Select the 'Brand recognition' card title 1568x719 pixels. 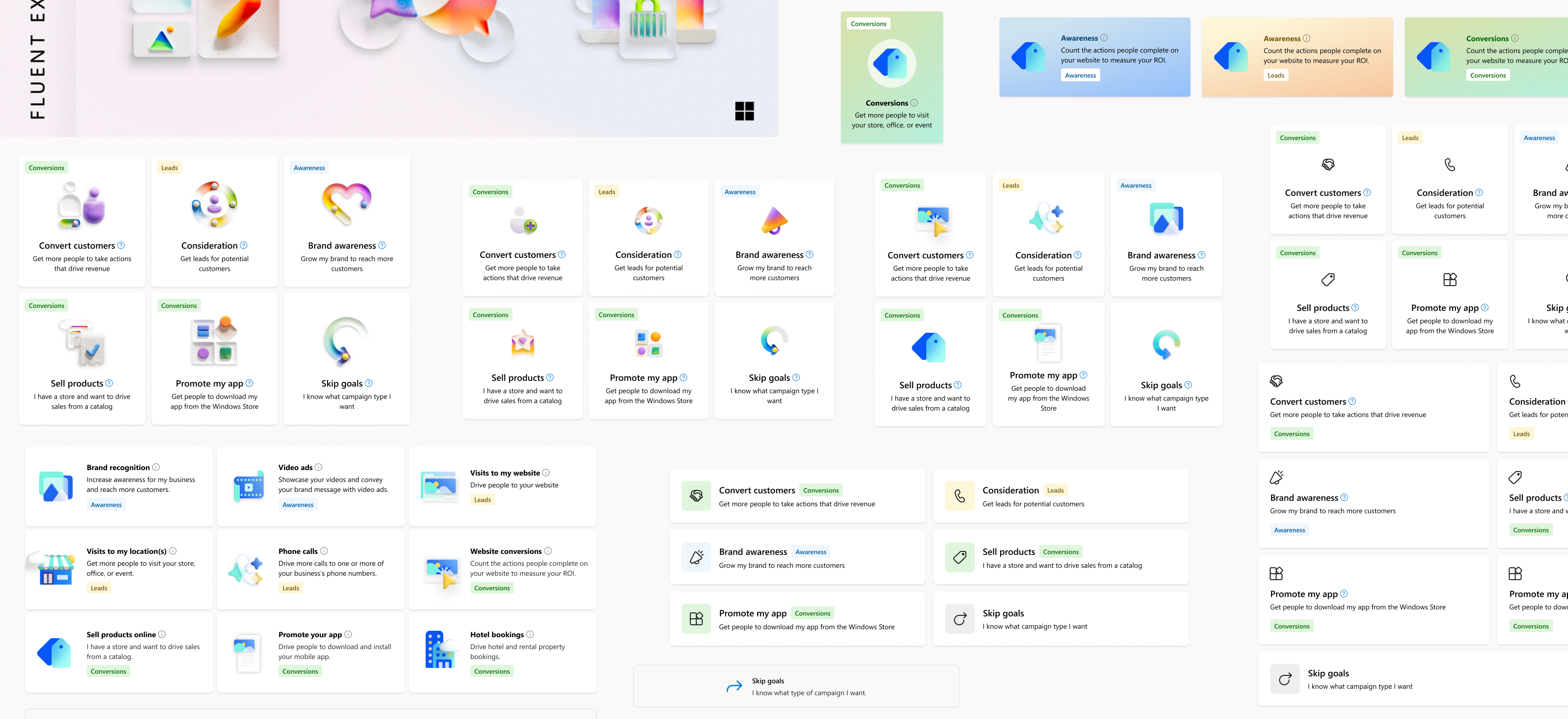[118, 468]
